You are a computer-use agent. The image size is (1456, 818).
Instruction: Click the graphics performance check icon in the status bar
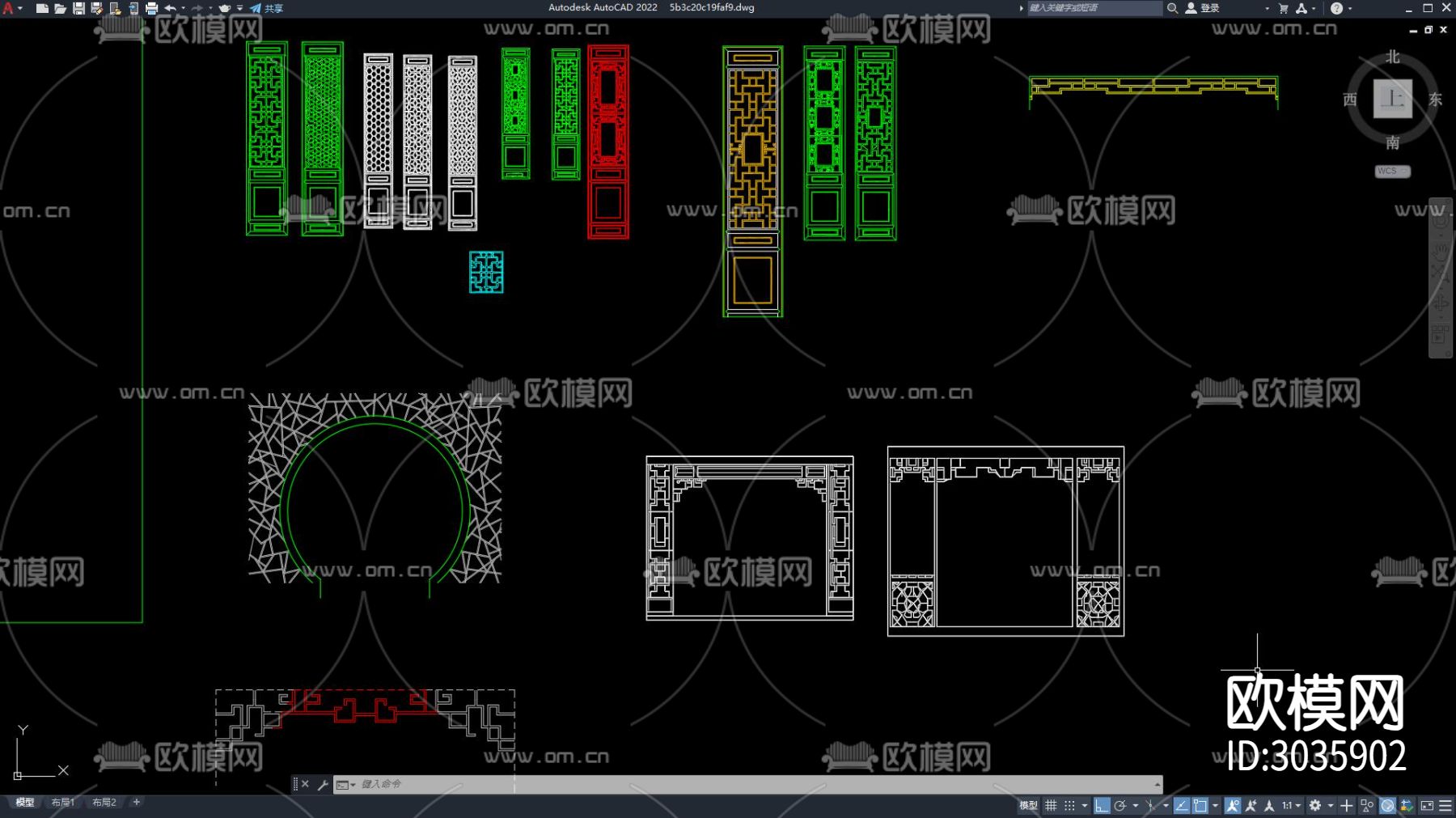(1407, 806)
